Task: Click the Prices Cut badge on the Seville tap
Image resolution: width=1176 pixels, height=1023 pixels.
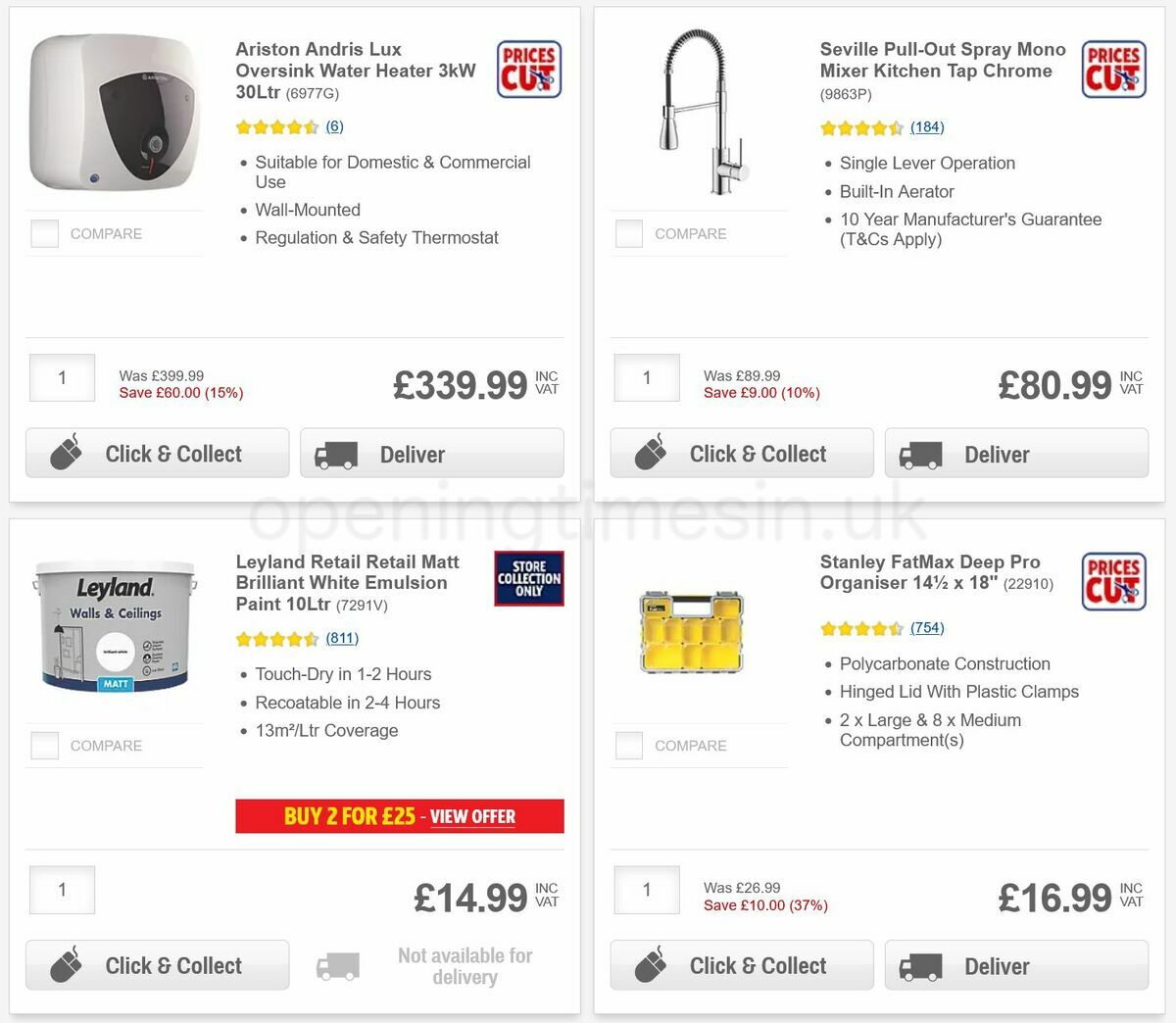Action: [x=1113, y=69]
